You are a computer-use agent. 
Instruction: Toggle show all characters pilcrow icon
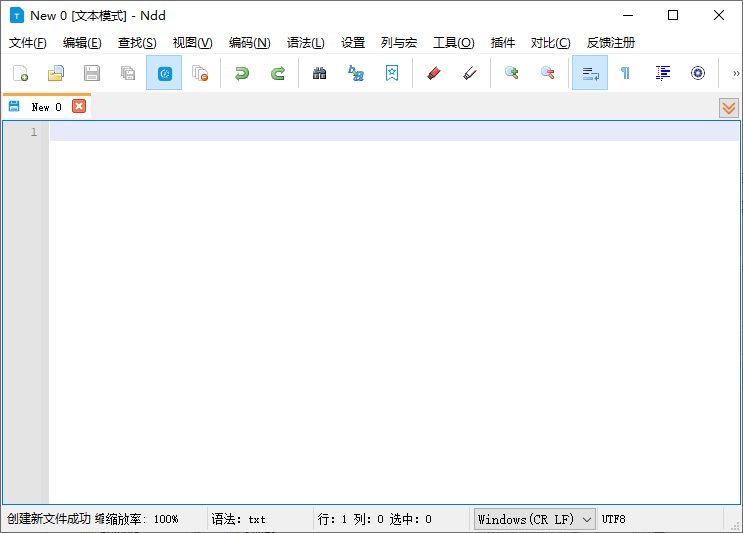click(x=625, y=73)
